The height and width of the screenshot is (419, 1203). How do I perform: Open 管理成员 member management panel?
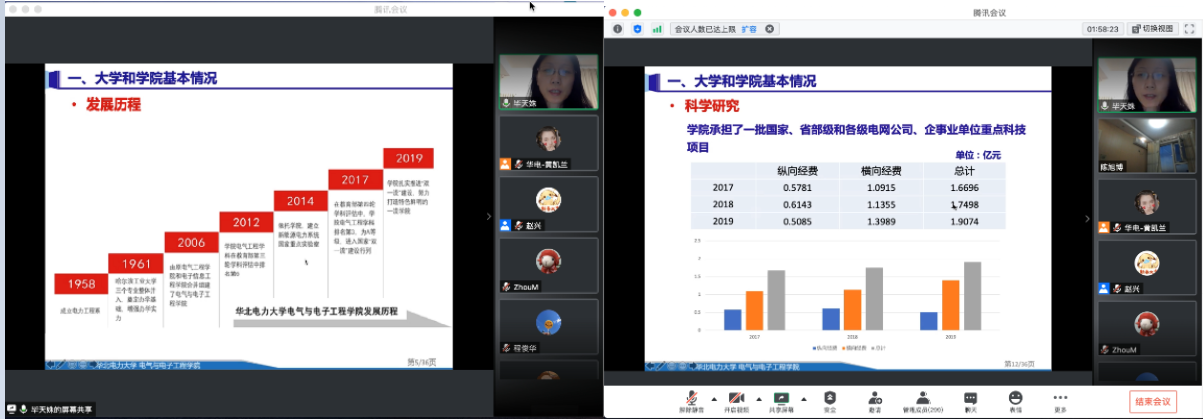click(x=922, y=399)
